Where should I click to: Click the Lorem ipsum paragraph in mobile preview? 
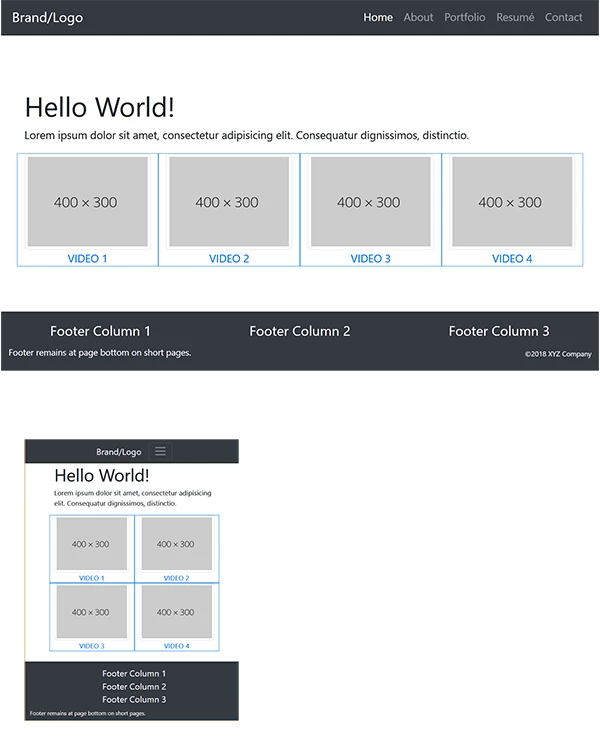[x=133, y=498]
